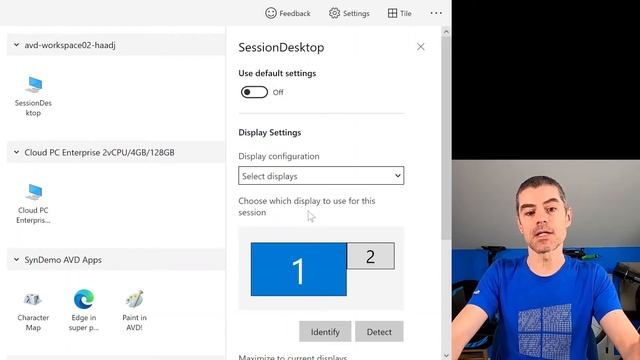Collapse the avd-workspace02-haadj group
The width and height of the screenshot is (640, 360).
(16, 45)
